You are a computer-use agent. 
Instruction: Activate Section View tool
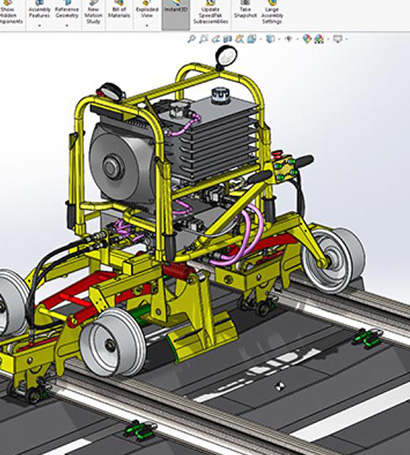227,39
